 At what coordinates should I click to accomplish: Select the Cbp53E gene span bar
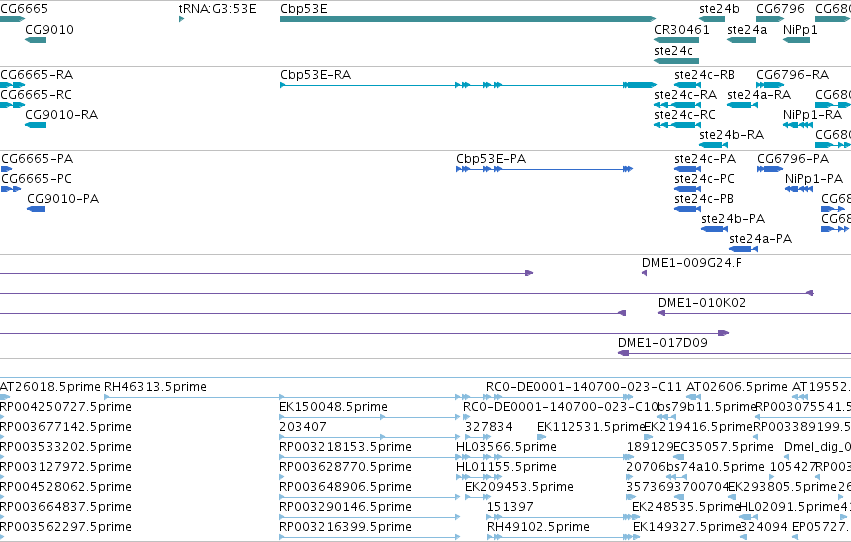[x=468, y=19]
